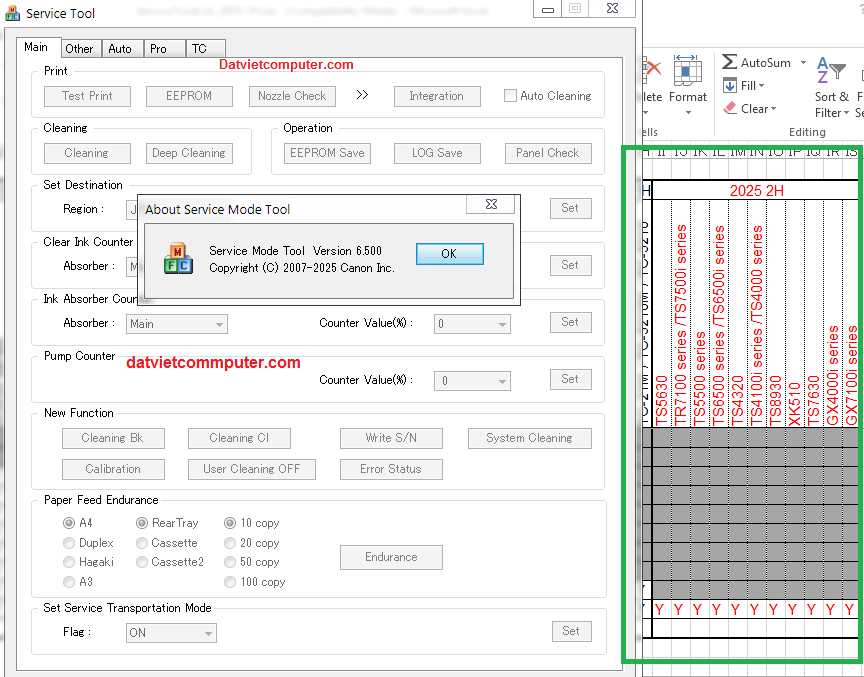The image size is (864, 677).
Task: Click the XK510 cell in Excel sheet
Action: [x=795, y=314]
